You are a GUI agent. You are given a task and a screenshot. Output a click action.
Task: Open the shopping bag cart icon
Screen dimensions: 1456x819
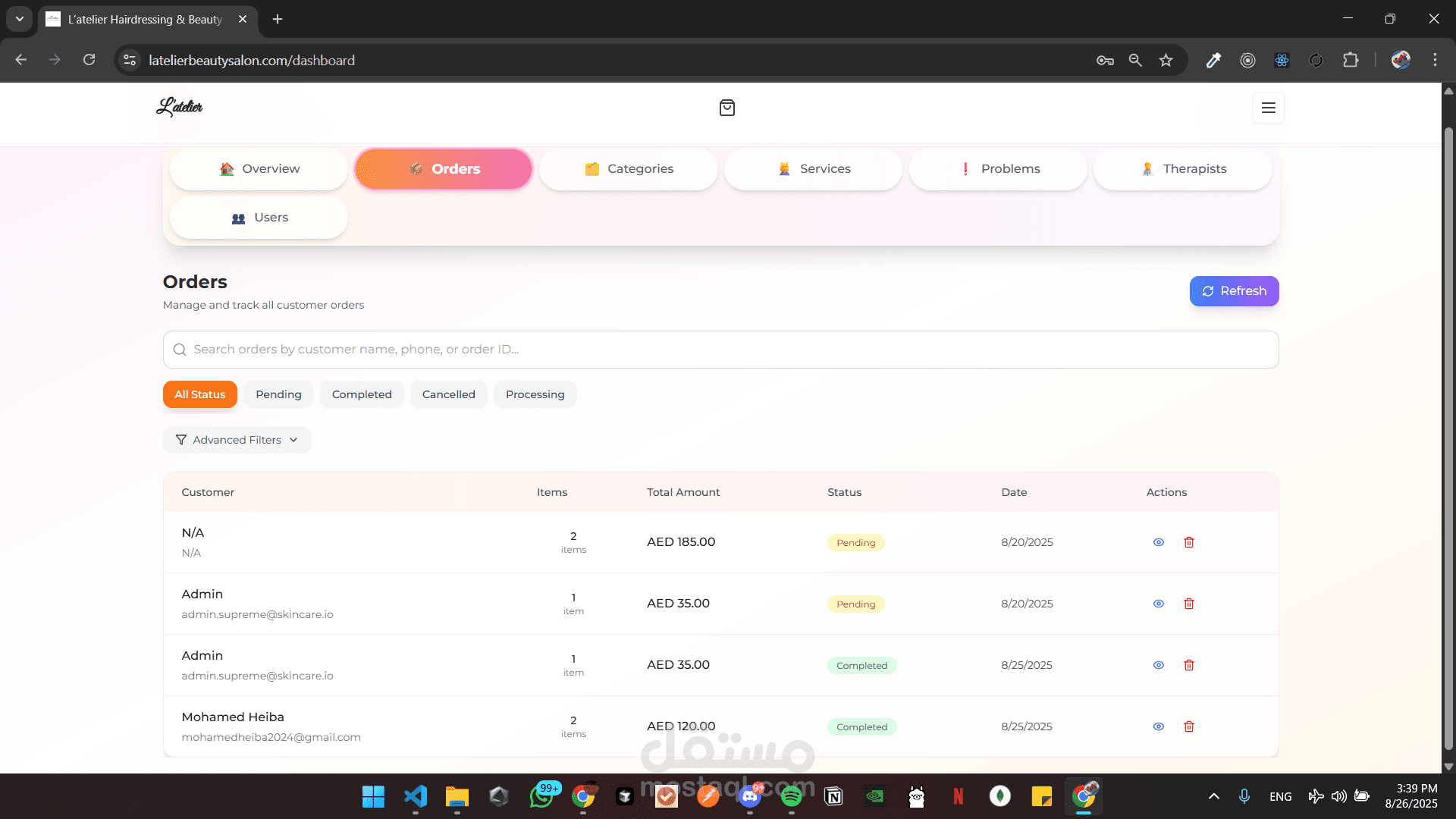(x=726, y=108)
